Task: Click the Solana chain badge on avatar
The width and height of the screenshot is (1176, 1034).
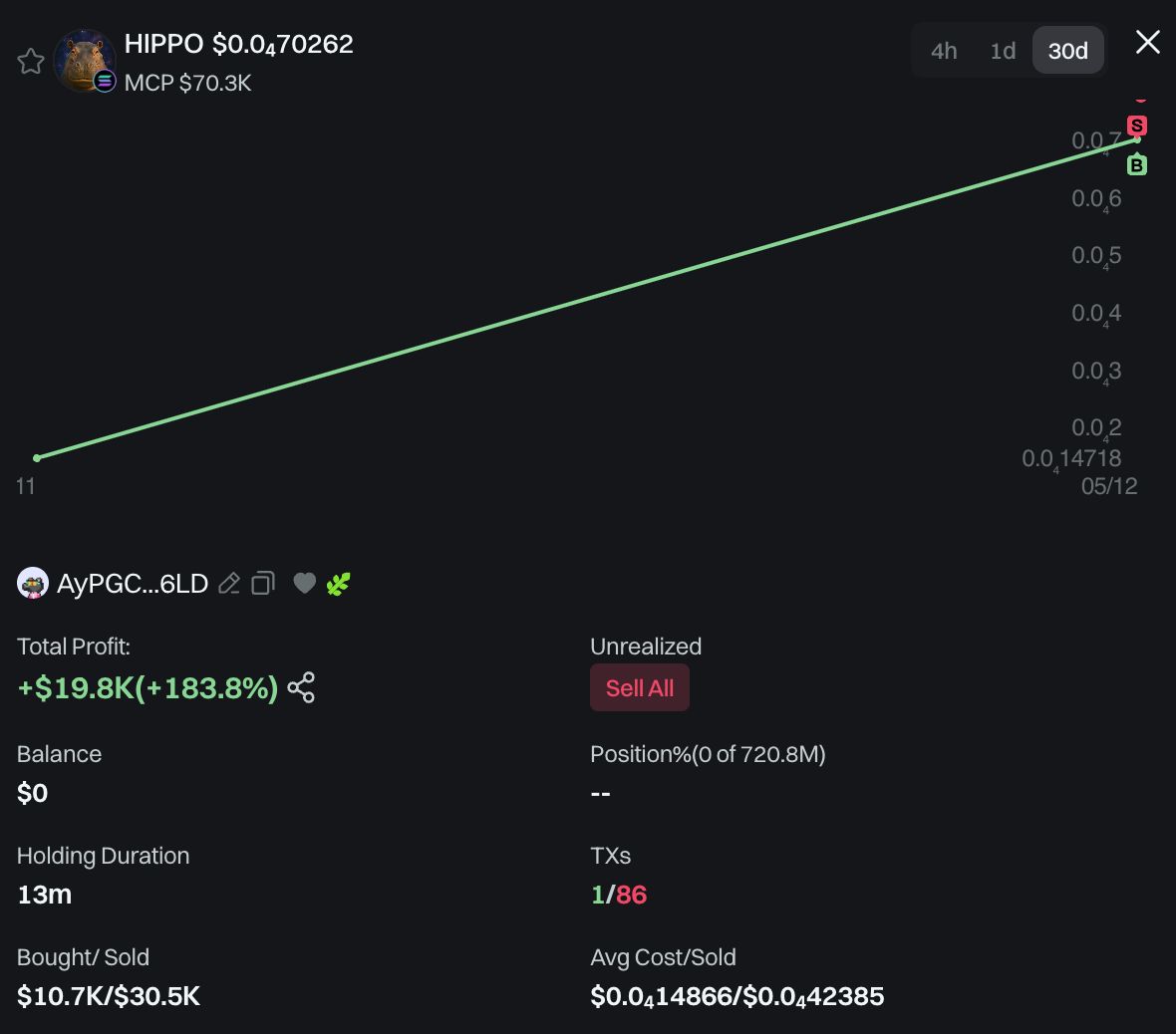Action: pos(105,82)
